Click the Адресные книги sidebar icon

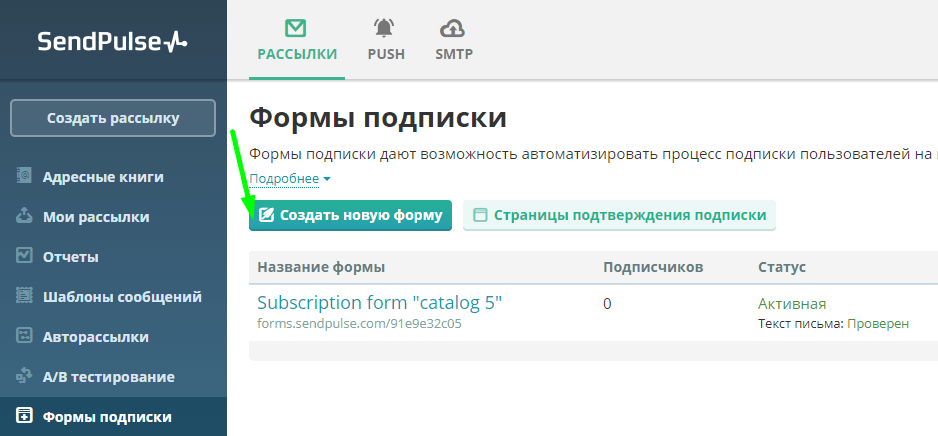[25, 177]
